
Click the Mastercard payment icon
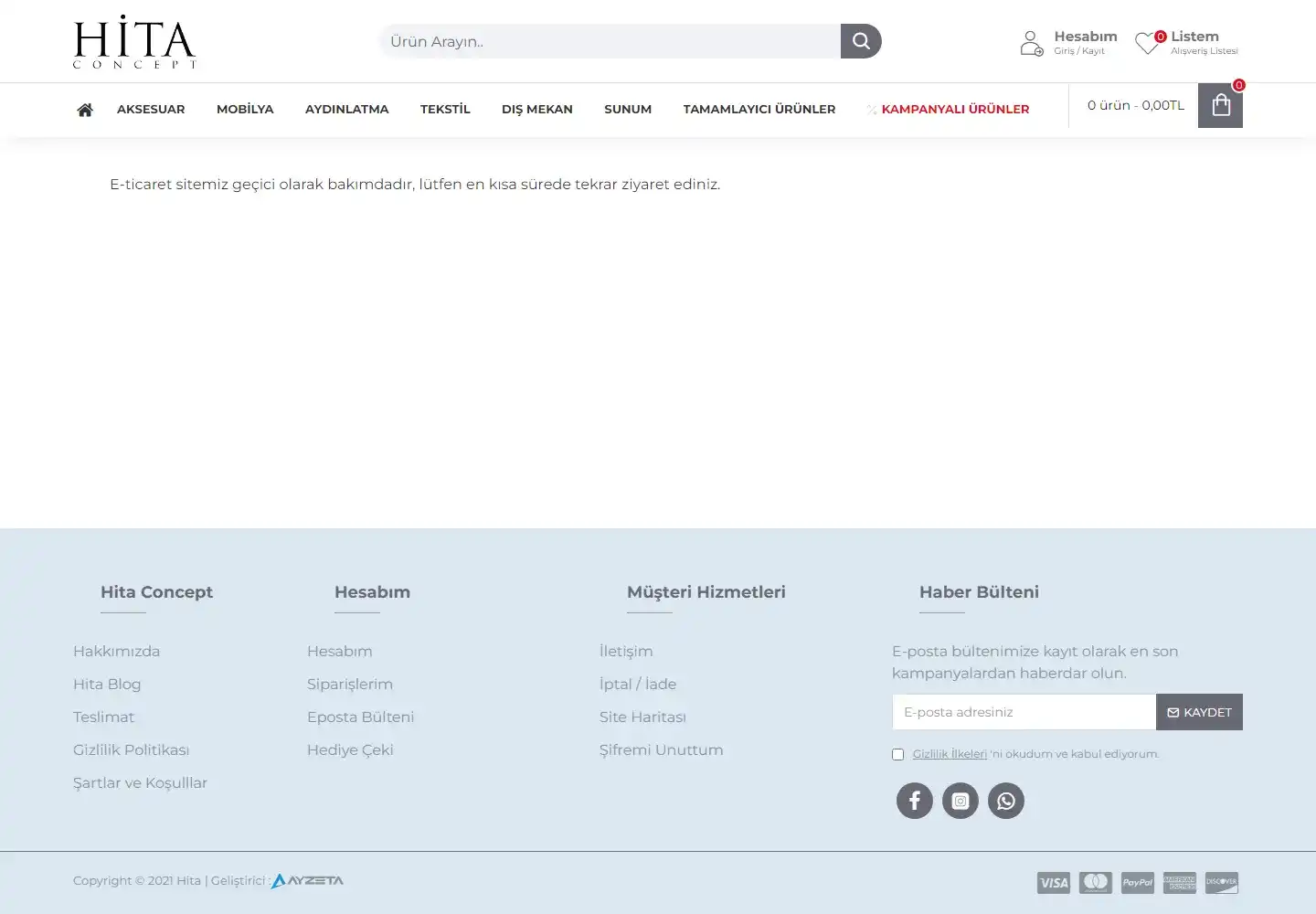(x=1096, y=882)
